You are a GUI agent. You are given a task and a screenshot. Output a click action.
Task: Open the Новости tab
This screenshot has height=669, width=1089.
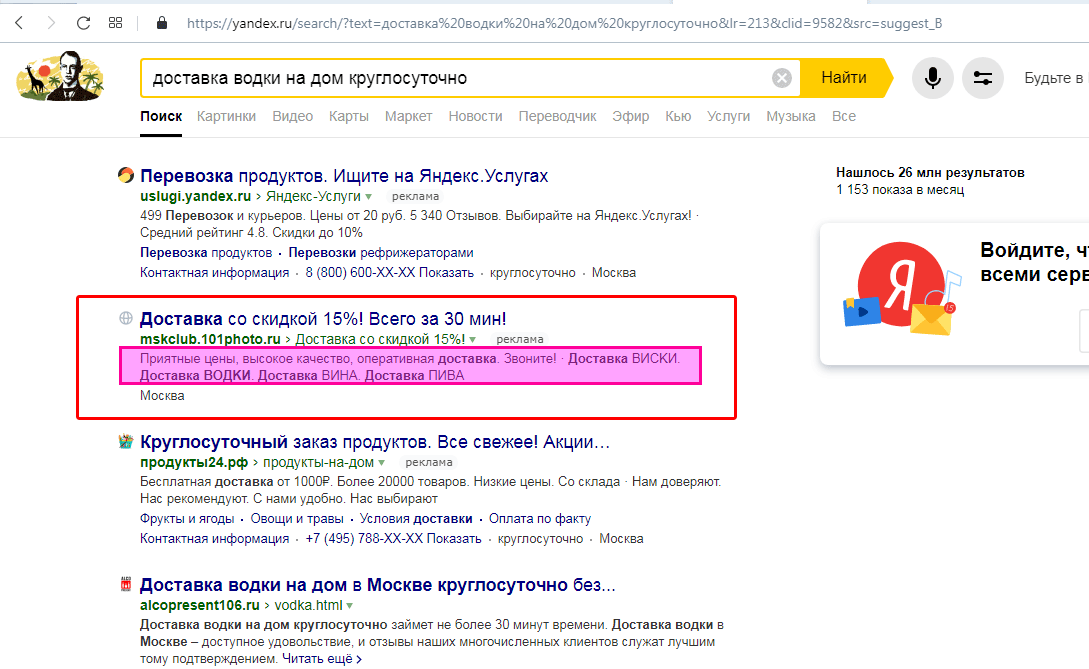click(x=475, y=116)
